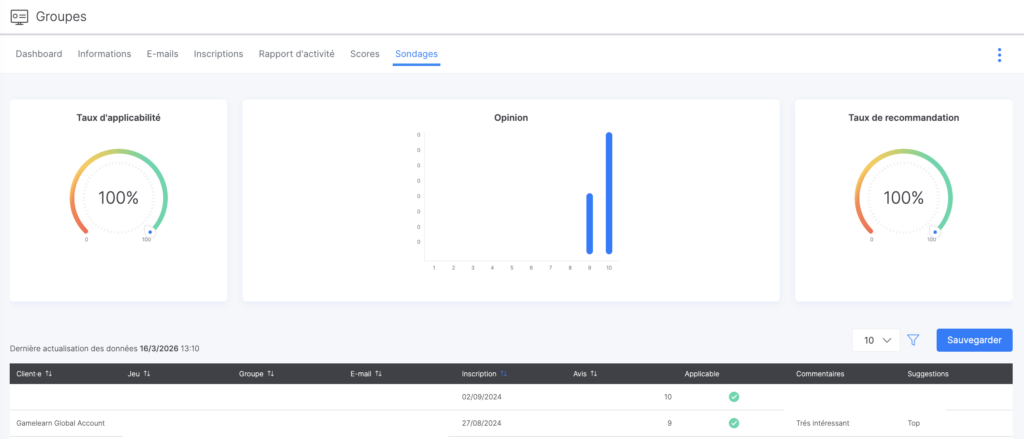1024x439 pixels.
Task: Click the Taux de recommandation gauge
Action: tap(904, 197)
